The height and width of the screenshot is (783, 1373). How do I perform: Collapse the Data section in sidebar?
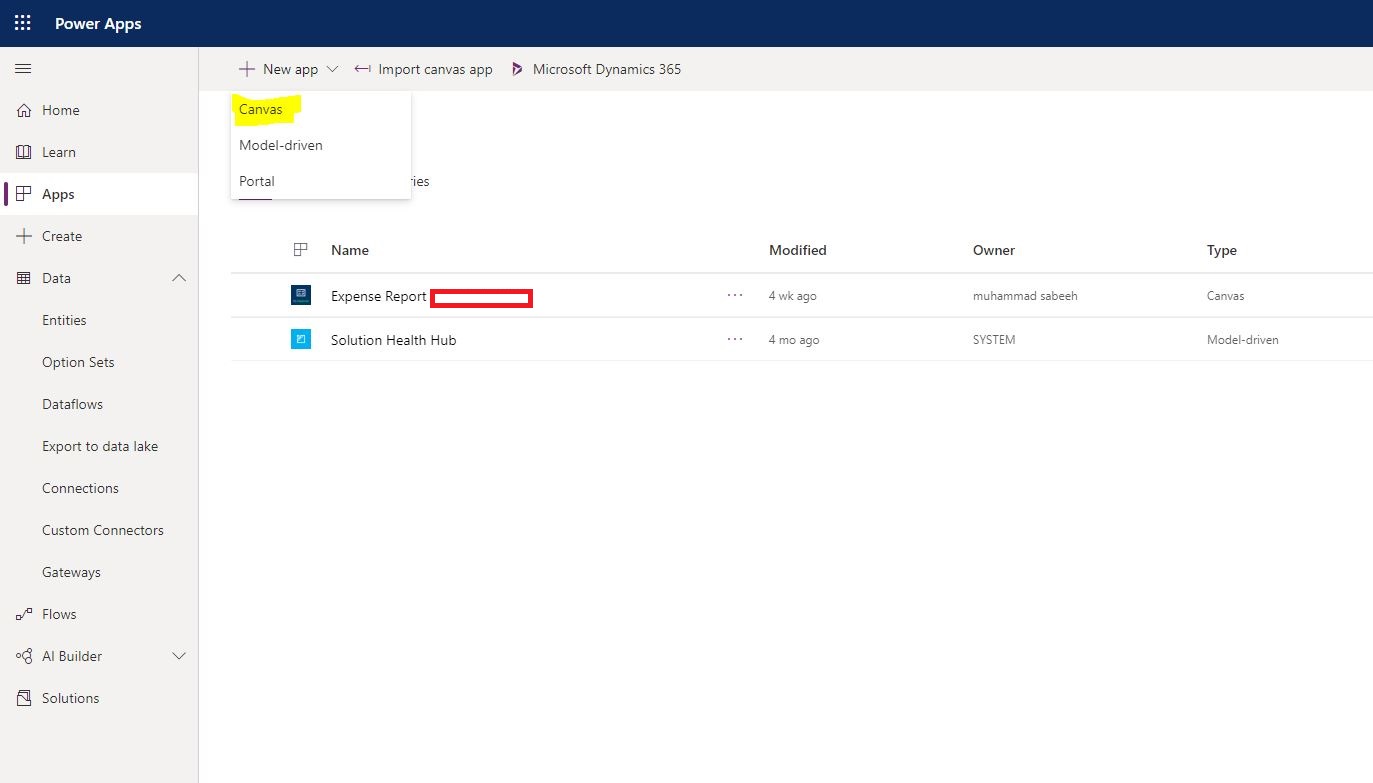point(178,278)
